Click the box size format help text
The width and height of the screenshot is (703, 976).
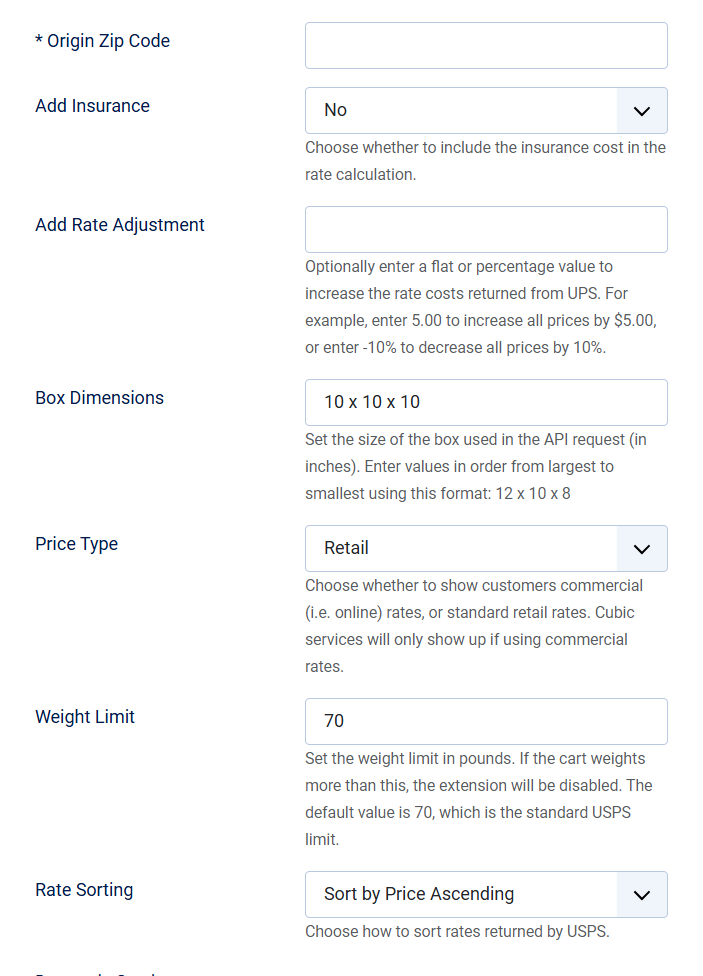pos(477,467)
